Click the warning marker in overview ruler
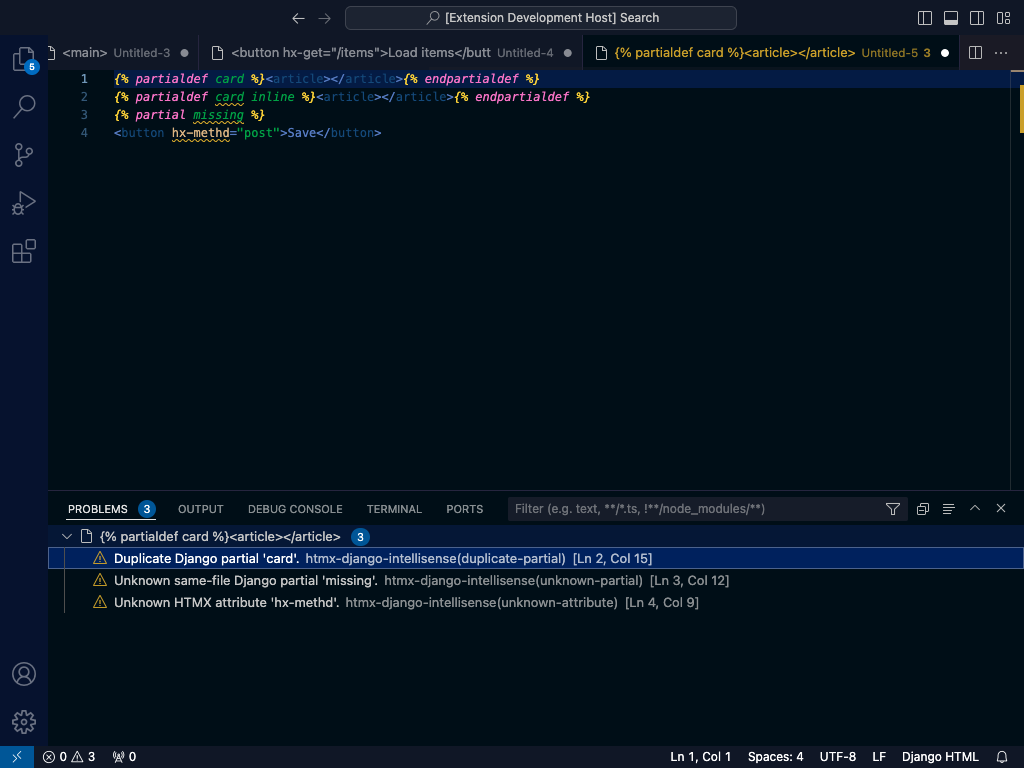1024x768 pixels. [1021, 108]
